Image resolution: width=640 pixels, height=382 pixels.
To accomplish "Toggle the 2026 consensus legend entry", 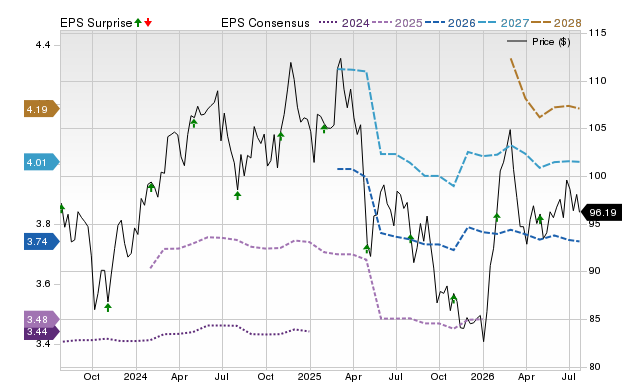I will (450, 23).
